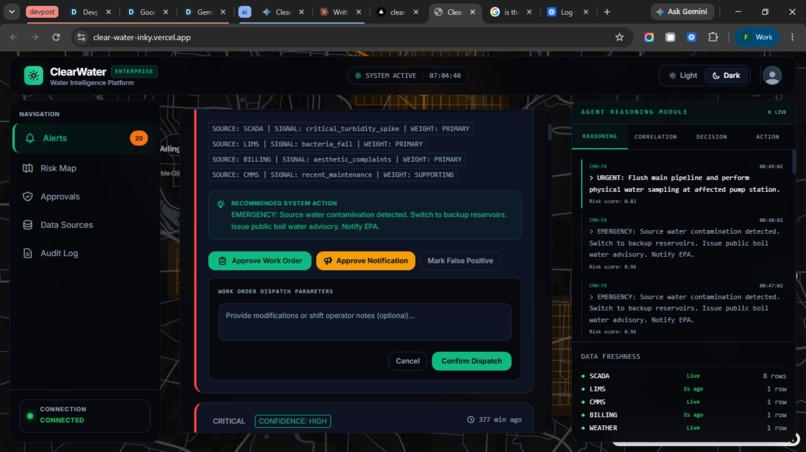Open Ask Gemini
Image resolution: width=806 pixels, height=452 pixels.
click(x=682, y=12)
